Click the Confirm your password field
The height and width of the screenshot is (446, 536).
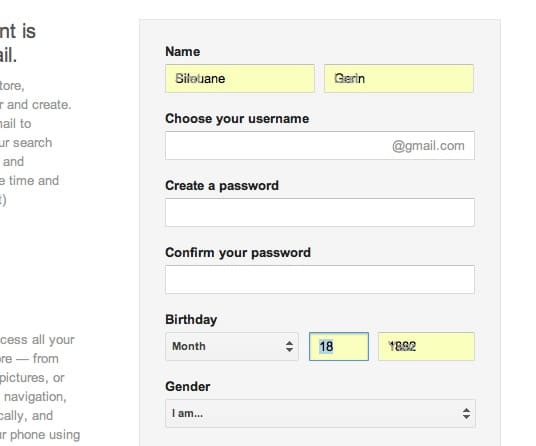(320, 279)
